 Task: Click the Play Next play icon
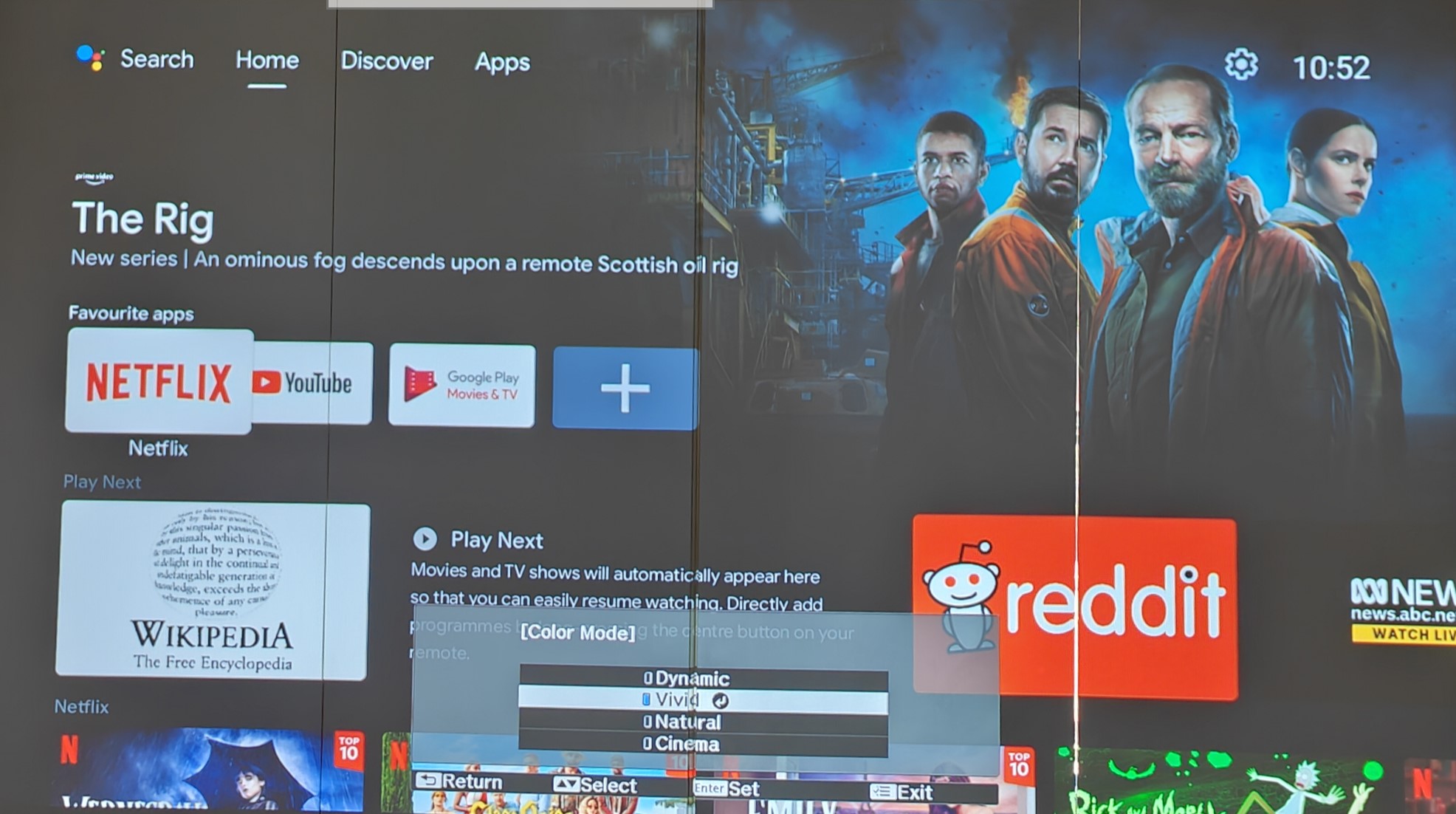tap(425, 539)
